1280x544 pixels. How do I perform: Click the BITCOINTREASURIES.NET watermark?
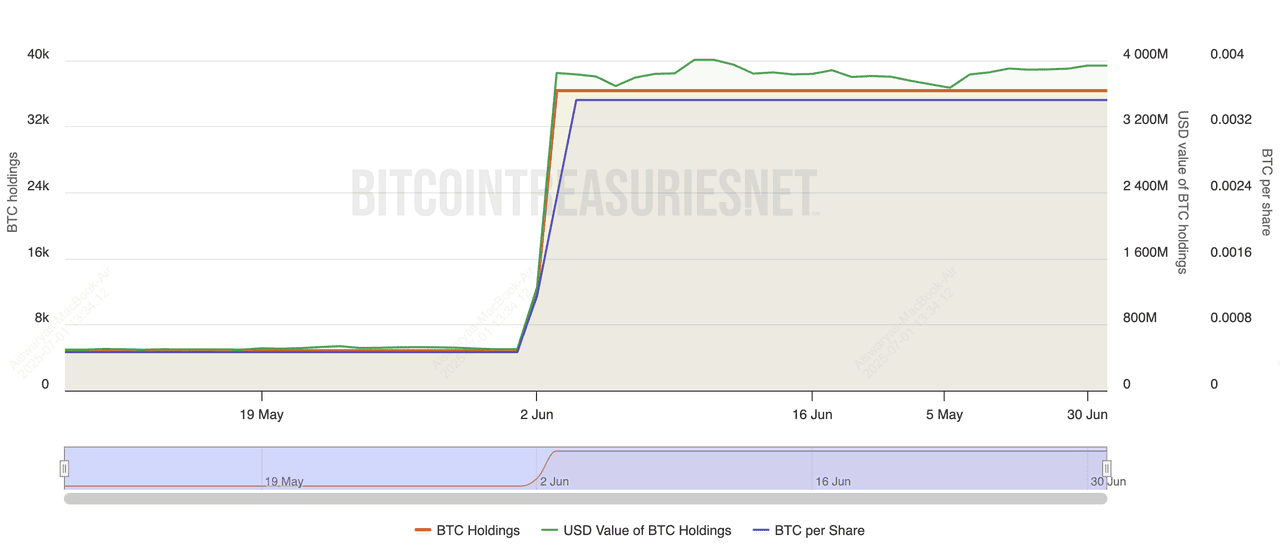[x=584, y=193]
